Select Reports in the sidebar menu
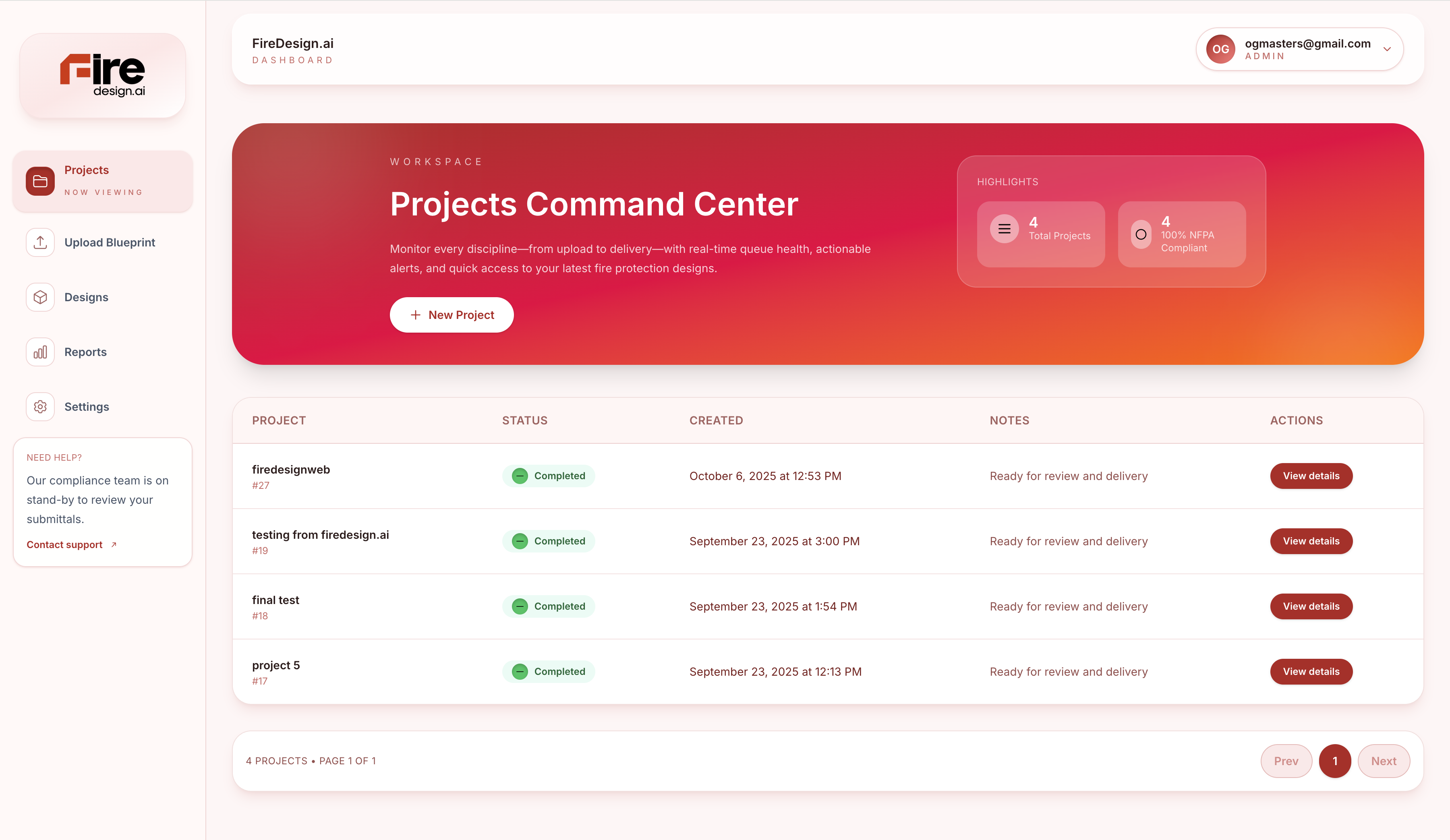The width and height of the screenshot is (1450, 840). (x=85, y=352)
